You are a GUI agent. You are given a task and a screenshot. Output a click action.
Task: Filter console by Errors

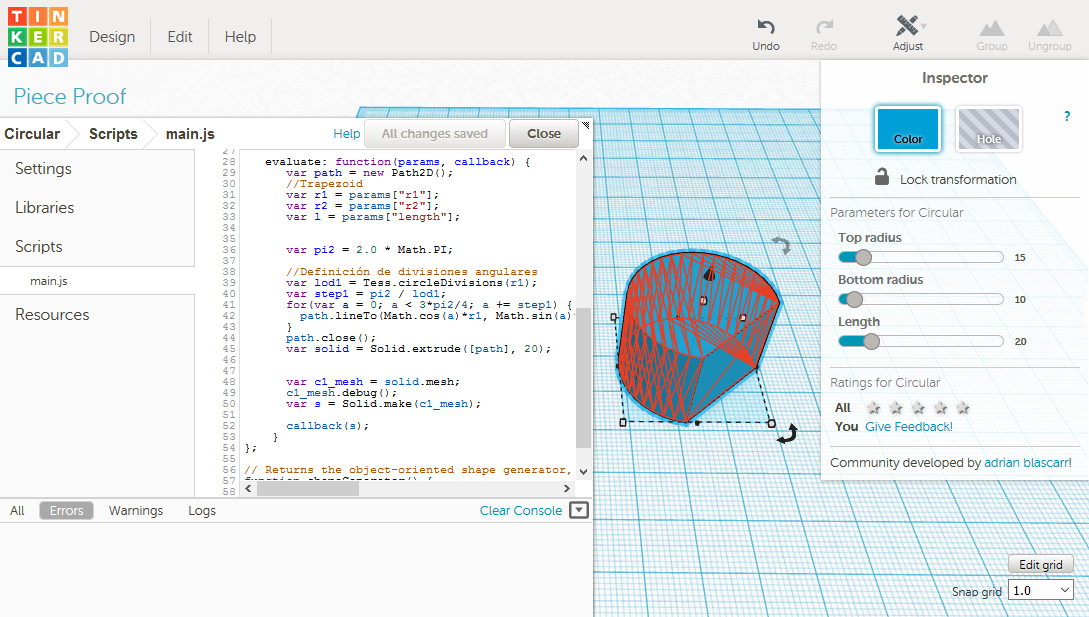[x=67, y=511]
